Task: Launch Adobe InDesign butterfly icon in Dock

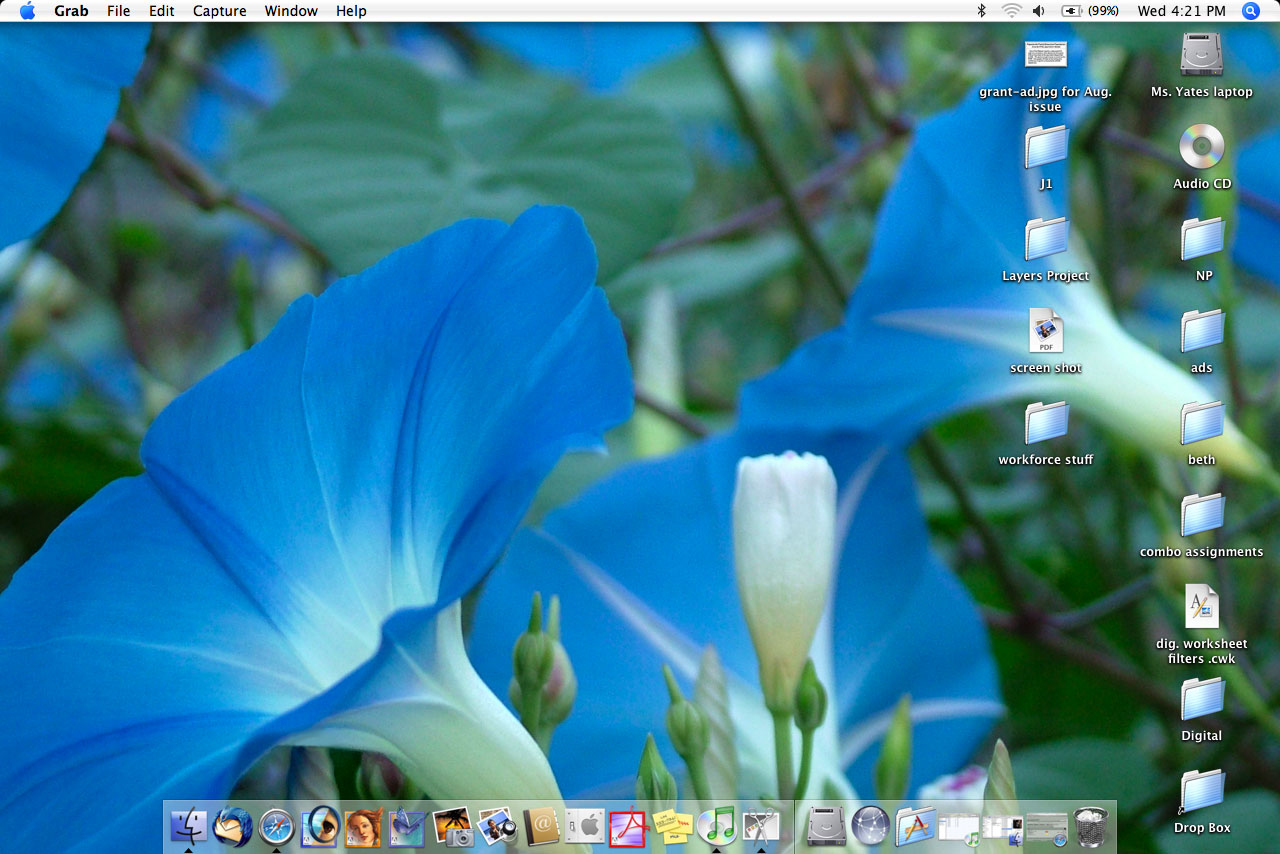Action: (x=407, y=827)
